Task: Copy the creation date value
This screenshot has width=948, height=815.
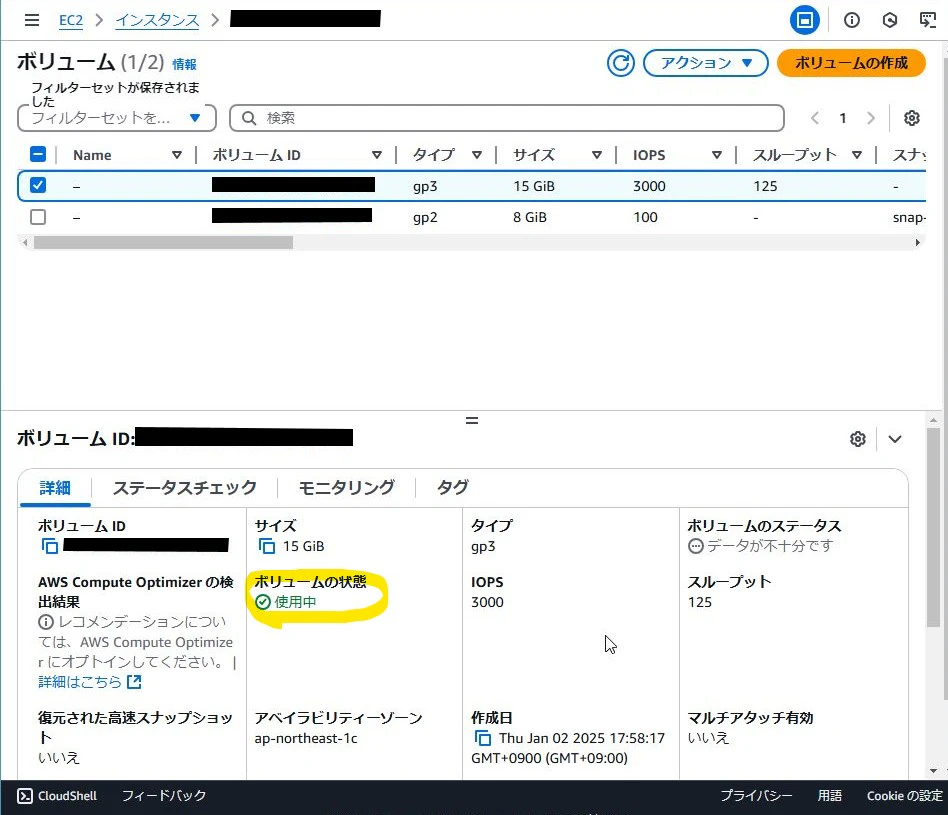Action: [x=482, y=738]
